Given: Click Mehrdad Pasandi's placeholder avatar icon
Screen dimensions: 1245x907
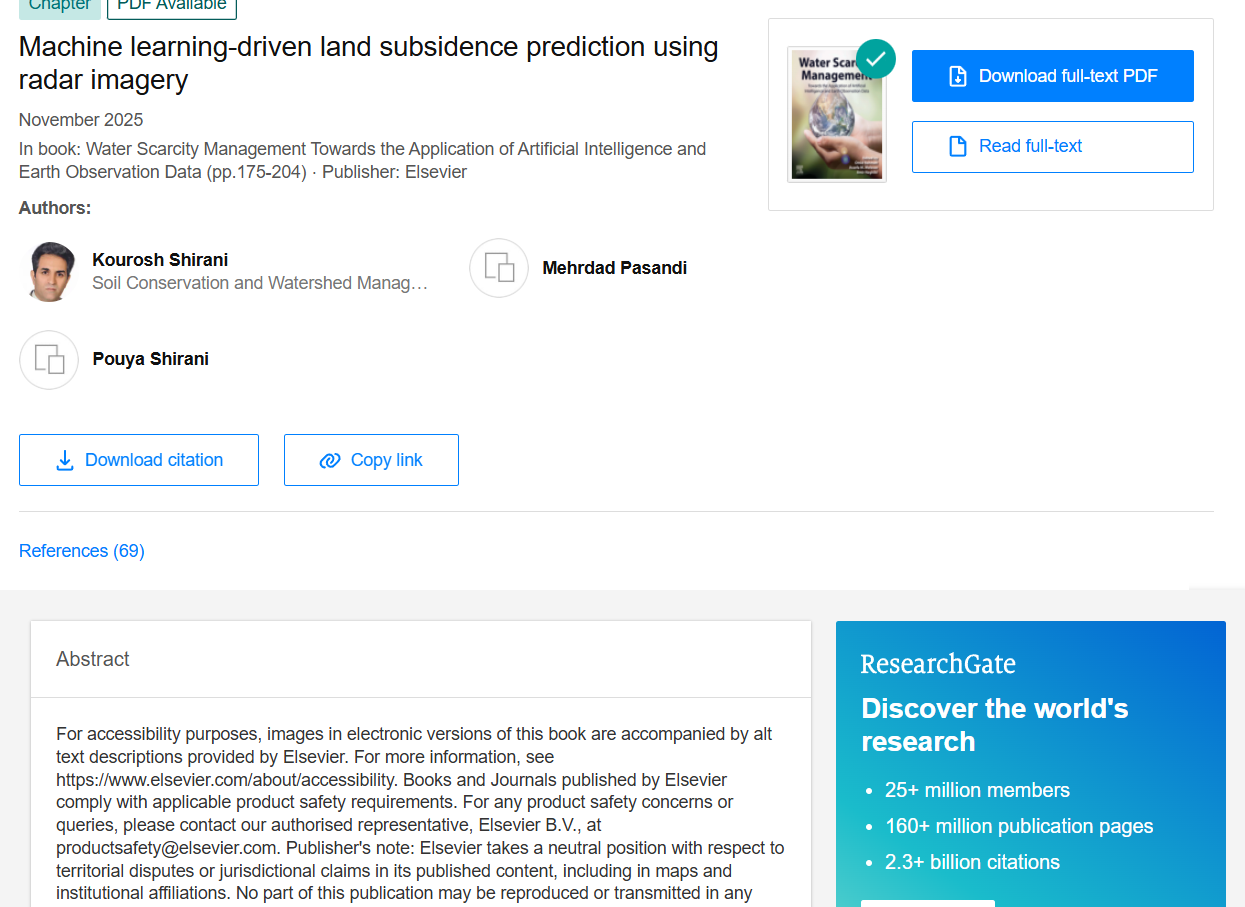Looking at the screenshot, I should [x=499, y=268].
